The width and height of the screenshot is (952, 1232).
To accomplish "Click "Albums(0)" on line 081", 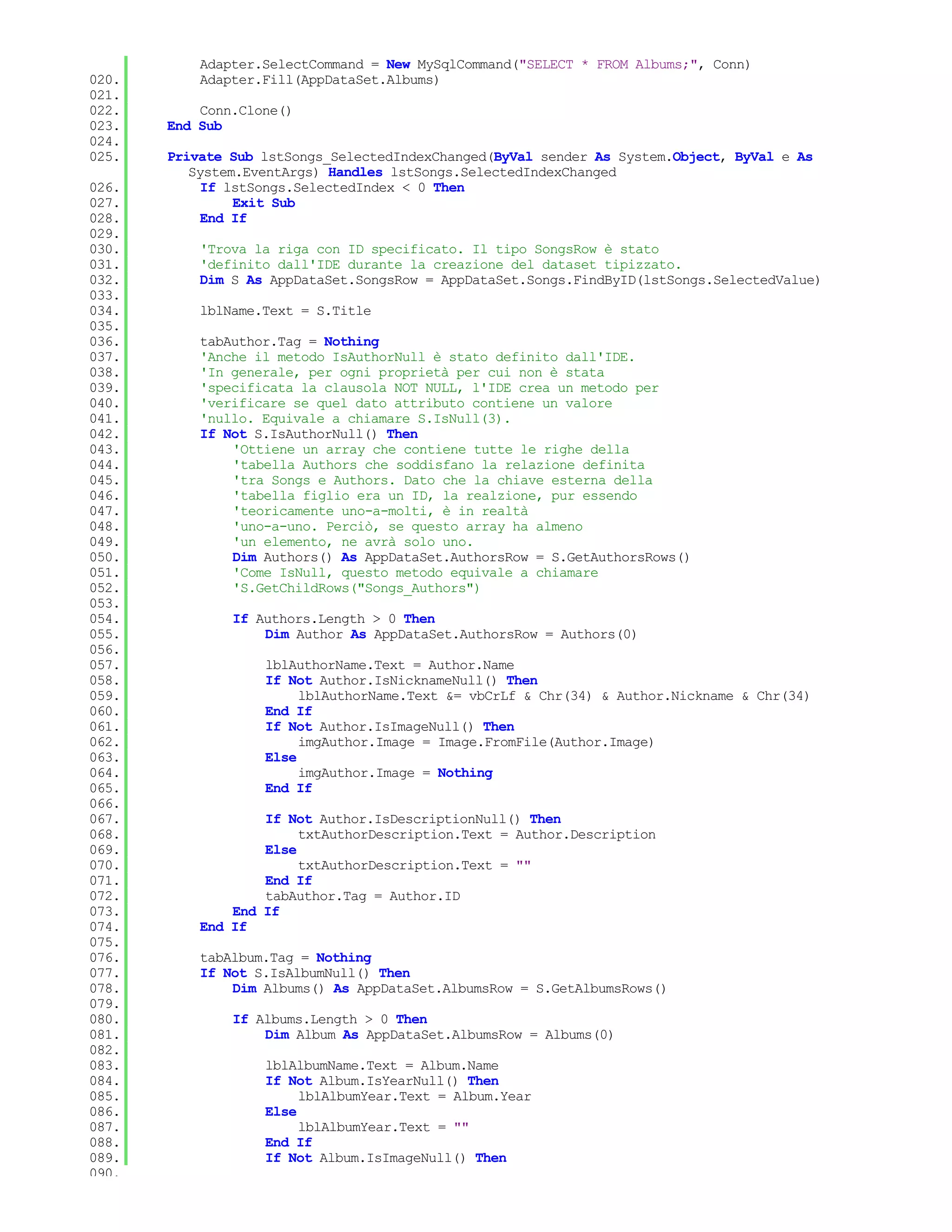I will pos(579,1034).
